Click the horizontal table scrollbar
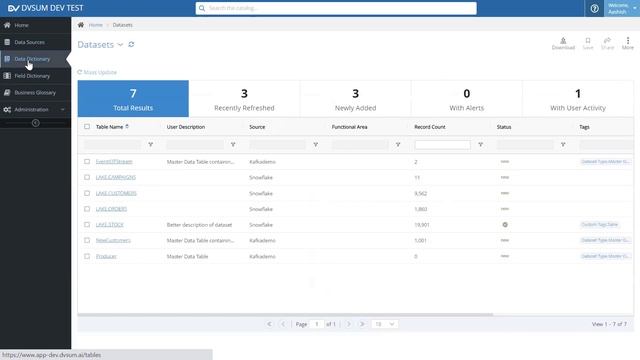 click(x=285, y=315)
